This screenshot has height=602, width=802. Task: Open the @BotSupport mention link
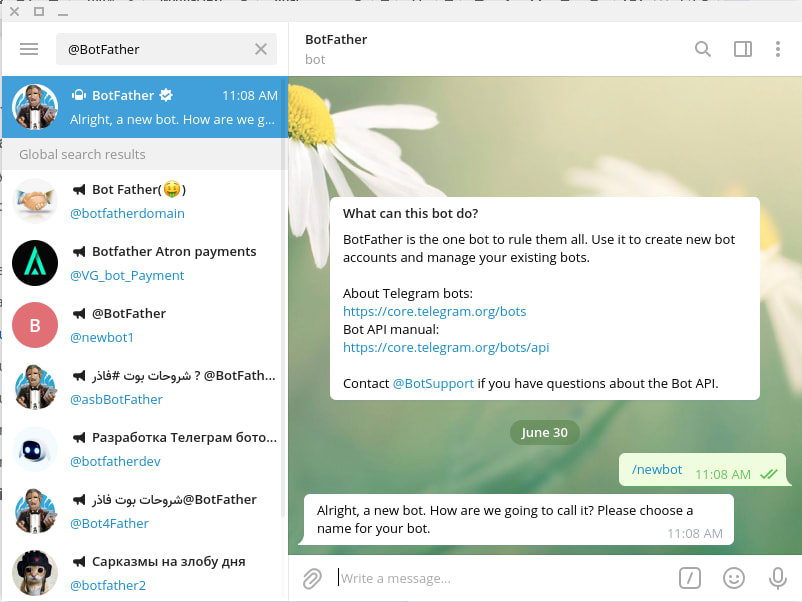click(433, 384)
